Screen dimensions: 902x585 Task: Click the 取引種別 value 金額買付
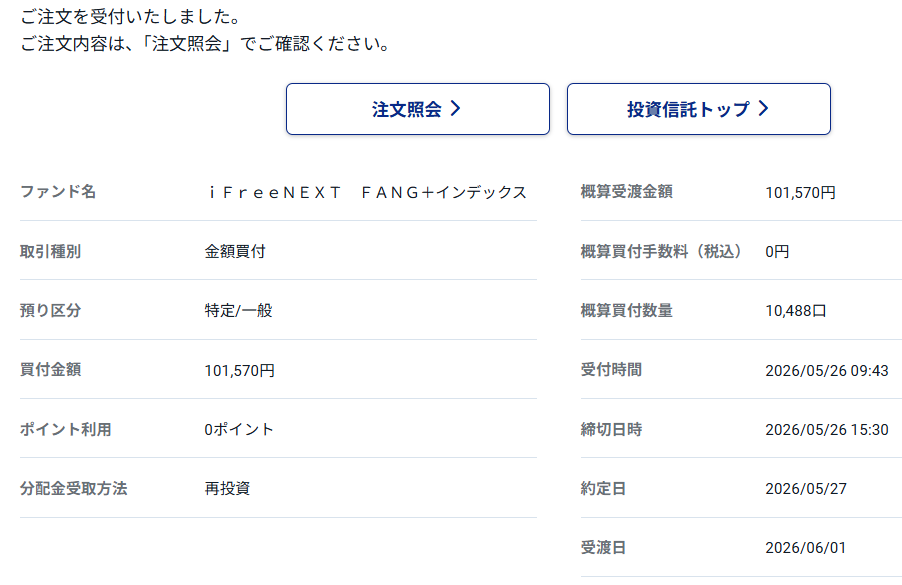point(235,251)
